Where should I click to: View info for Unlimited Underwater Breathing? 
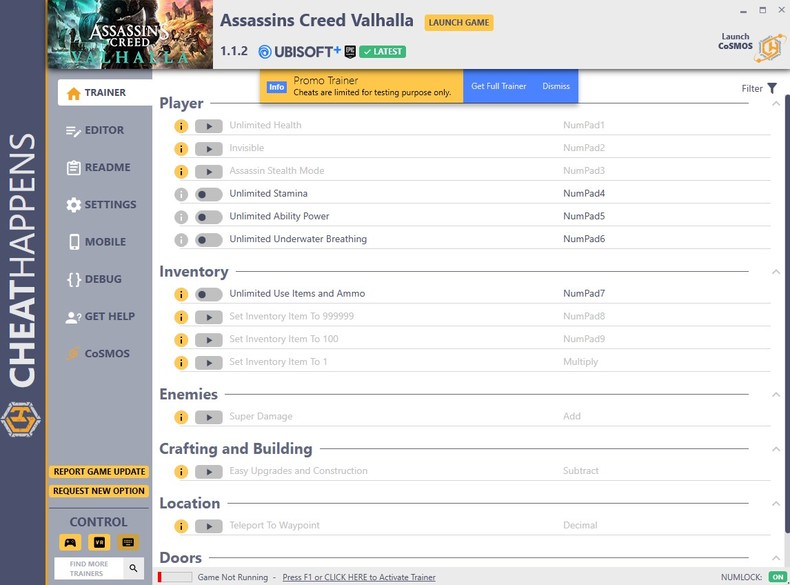click(181, 239)
